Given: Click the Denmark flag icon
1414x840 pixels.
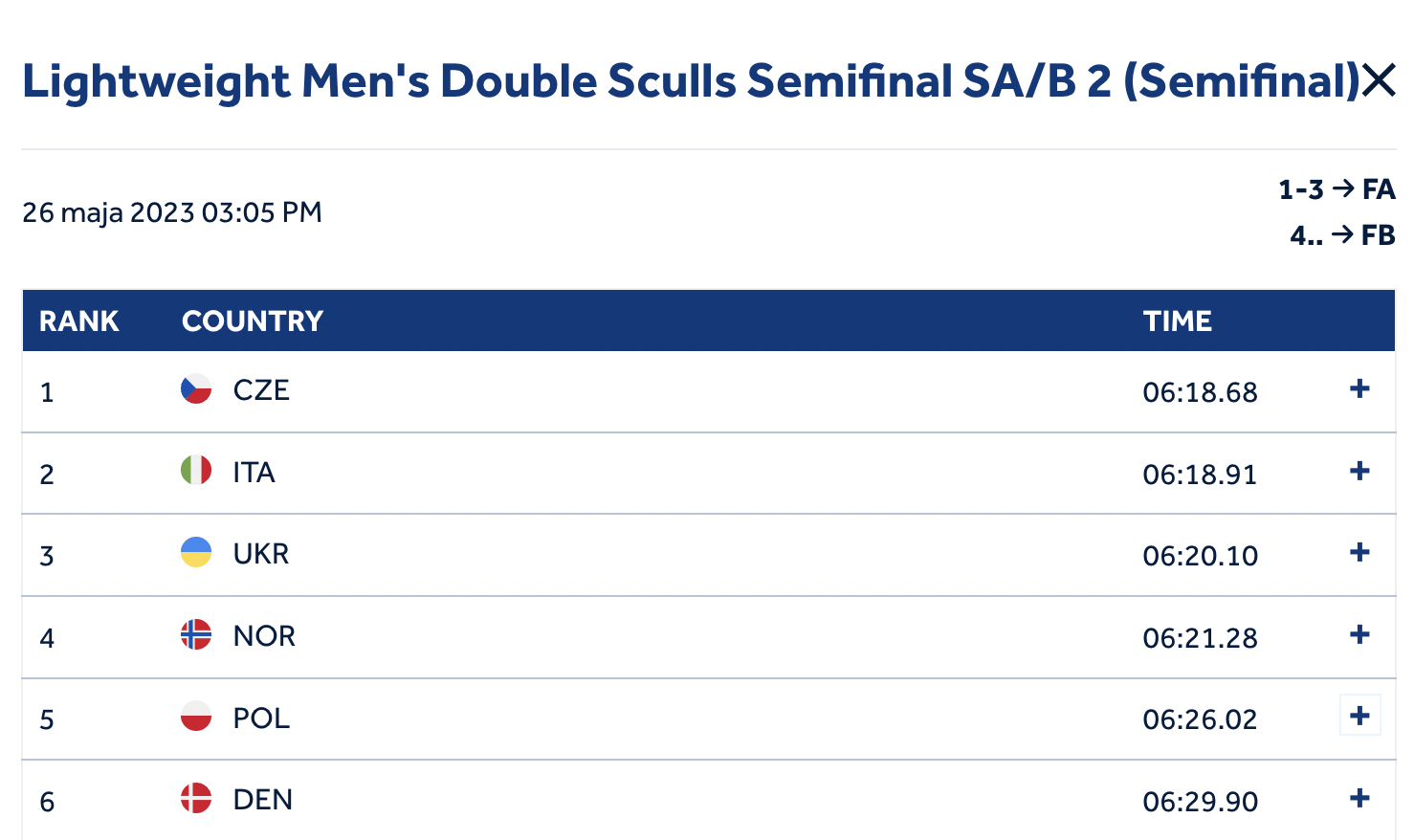Looking at the screenshot, I should pyautogui.click(x=196, y=798).
